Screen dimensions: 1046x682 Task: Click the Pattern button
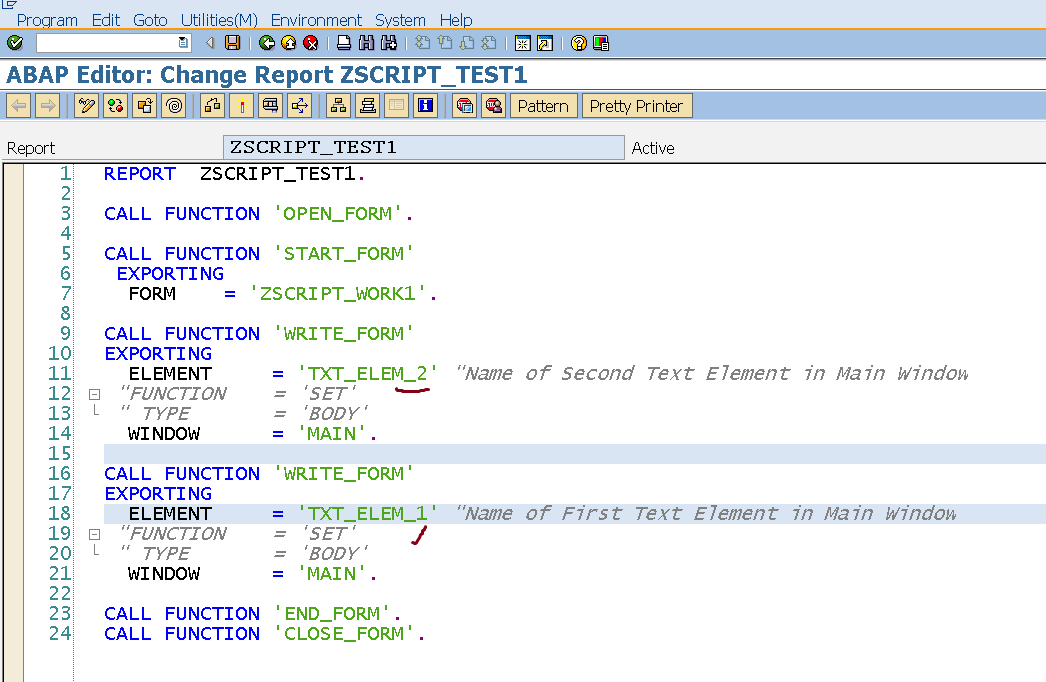pos(543,105)
